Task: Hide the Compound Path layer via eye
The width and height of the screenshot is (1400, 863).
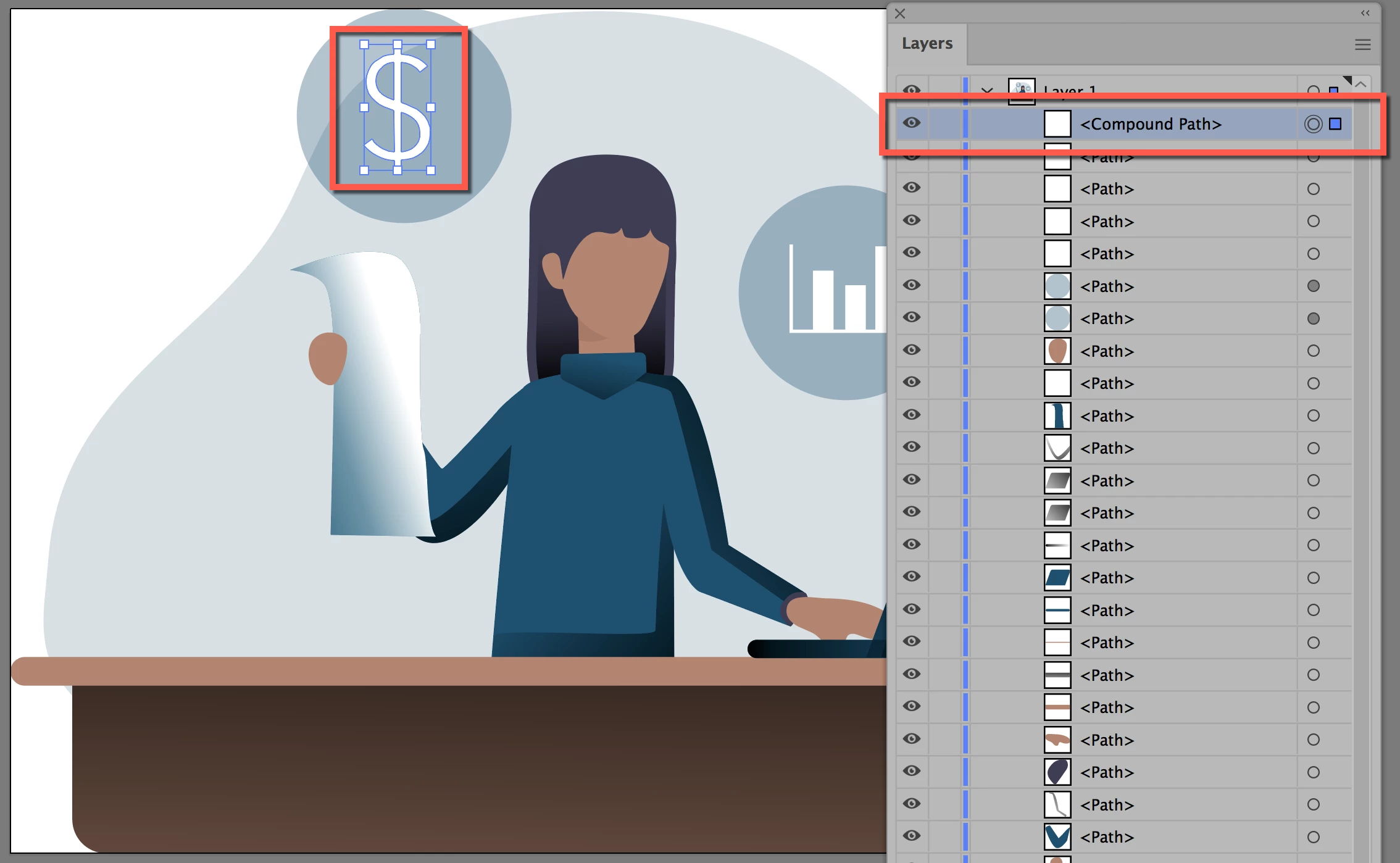Action: click(911, 123)
